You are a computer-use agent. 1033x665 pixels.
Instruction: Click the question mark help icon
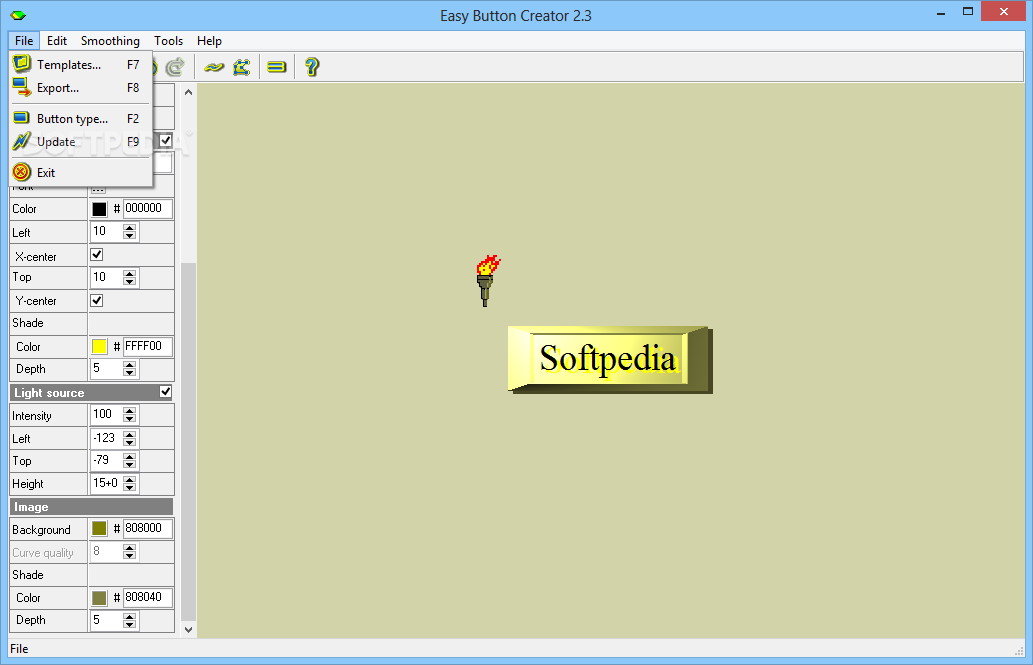(x=312, y=67)
